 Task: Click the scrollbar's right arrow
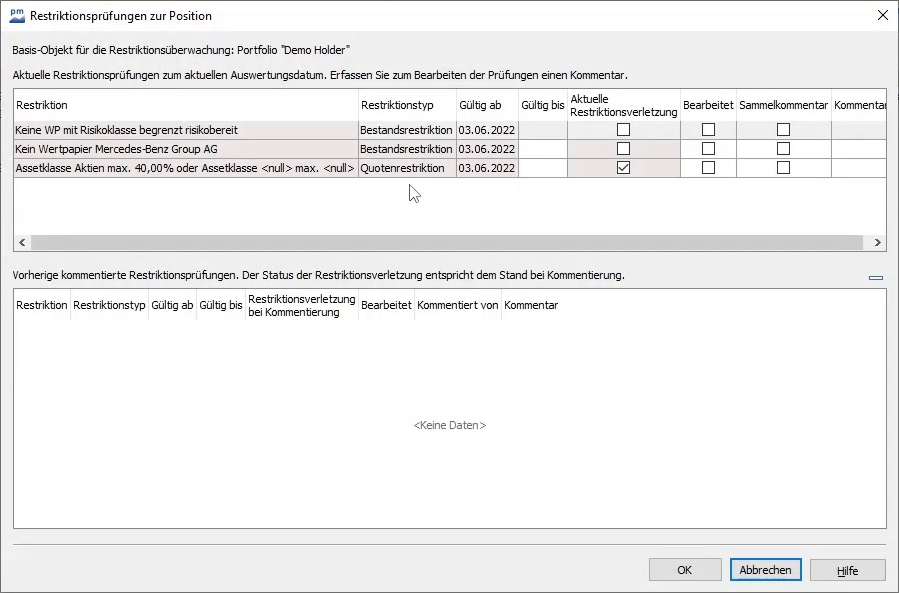877,243
